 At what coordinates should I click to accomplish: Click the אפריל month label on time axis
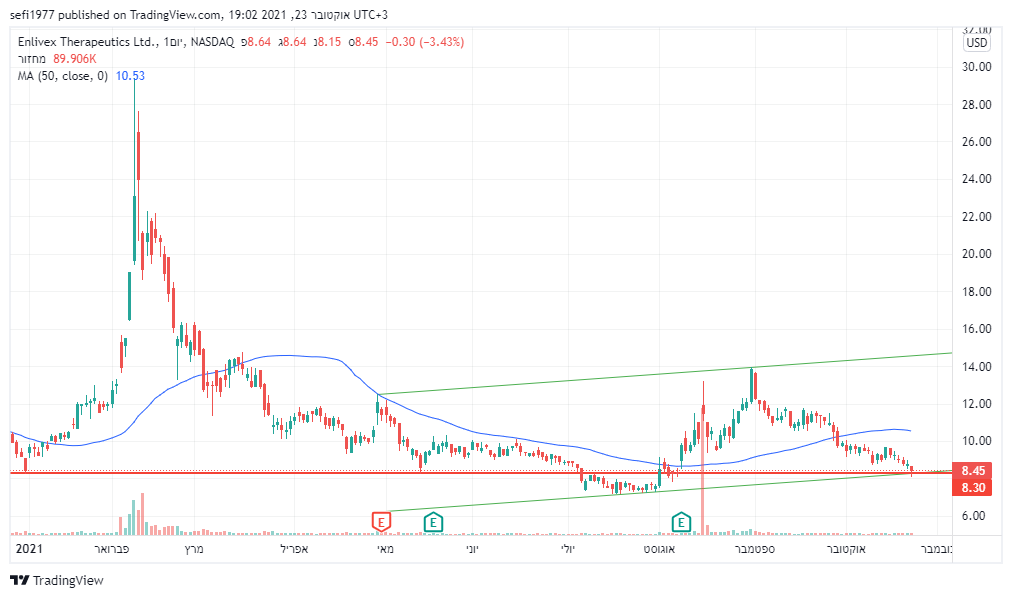(x=294, y=549)
